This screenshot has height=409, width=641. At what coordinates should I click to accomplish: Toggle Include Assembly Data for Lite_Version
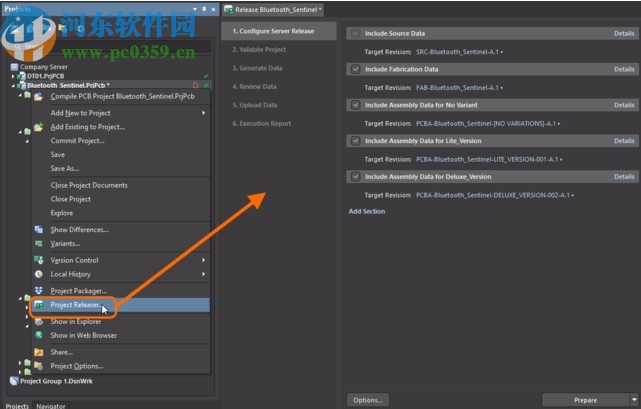tap(355, 141)
